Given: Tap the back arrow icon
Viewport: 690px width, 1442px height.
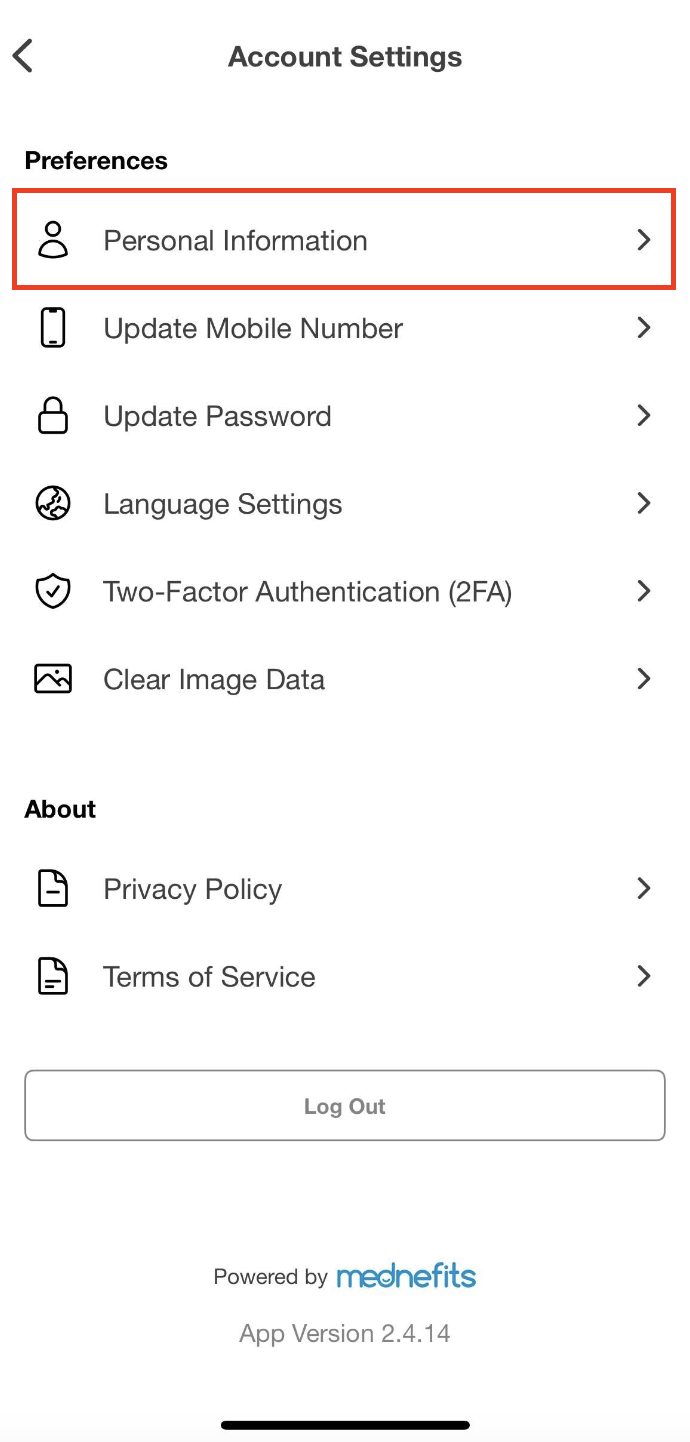Looking at the screenshot, I should coord(24,56).
